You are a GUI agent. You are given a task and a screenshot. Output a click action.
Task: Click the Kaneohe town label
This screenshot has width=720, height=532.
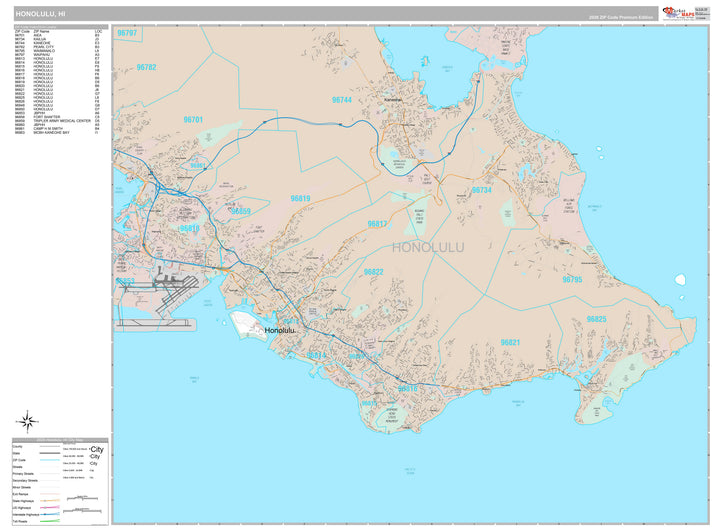point(393,100)
